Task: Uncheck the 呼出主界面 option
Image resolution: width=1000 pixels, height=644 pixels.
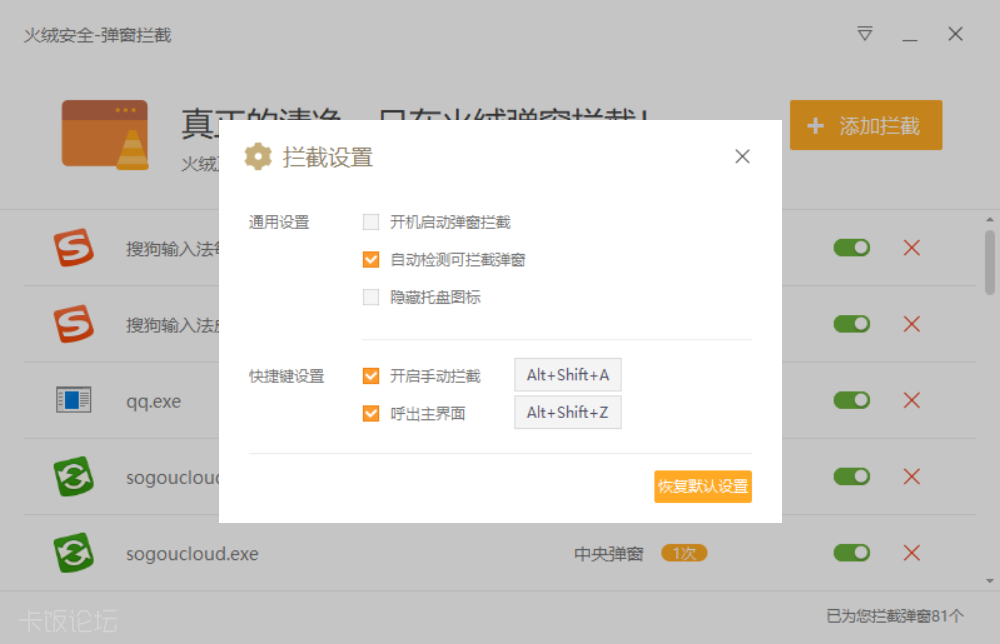Action: [x=371, y=413]
